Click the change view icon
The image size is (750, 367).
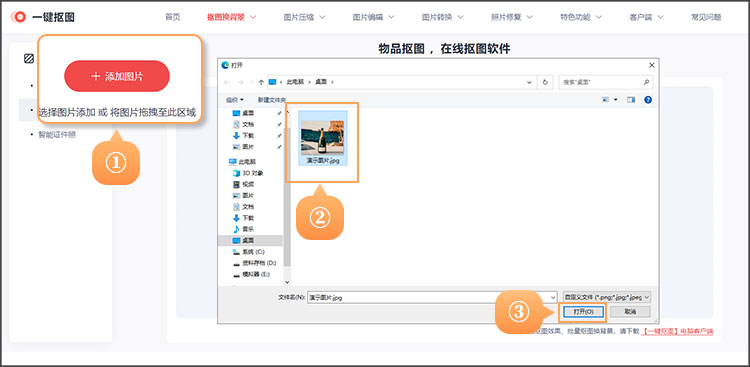click(x=606, y=100)
